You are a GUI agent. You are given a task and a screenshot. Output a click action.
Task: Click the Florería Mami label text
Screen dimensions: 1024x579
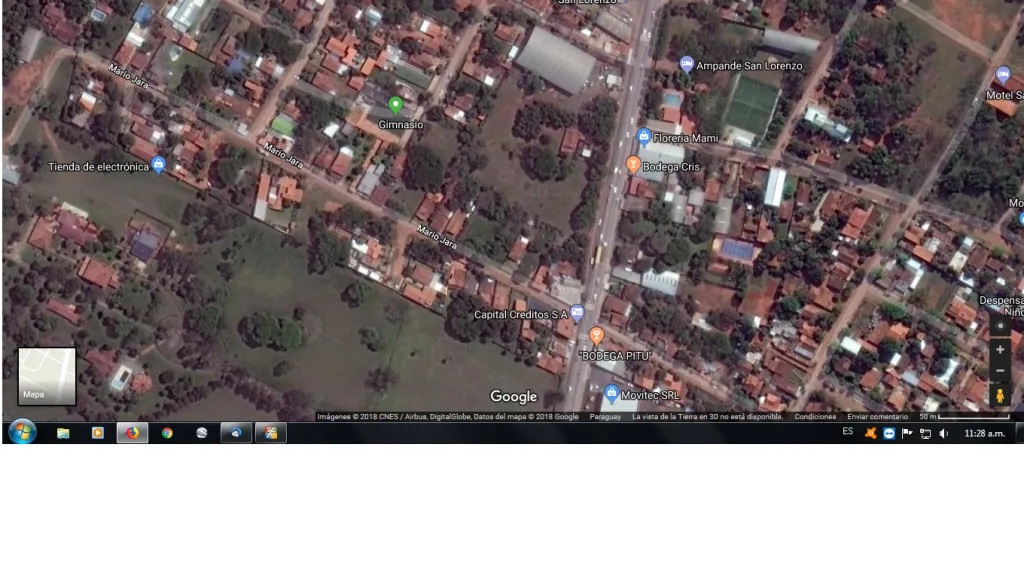[686, 138]
